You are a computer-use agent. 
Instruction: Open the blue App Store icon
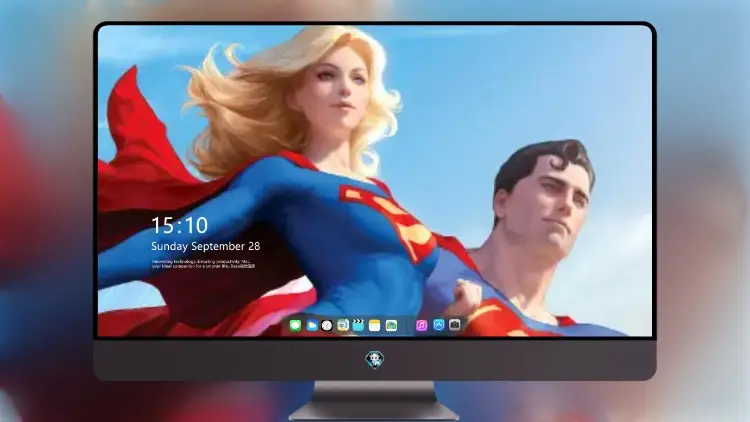[439, 325]
